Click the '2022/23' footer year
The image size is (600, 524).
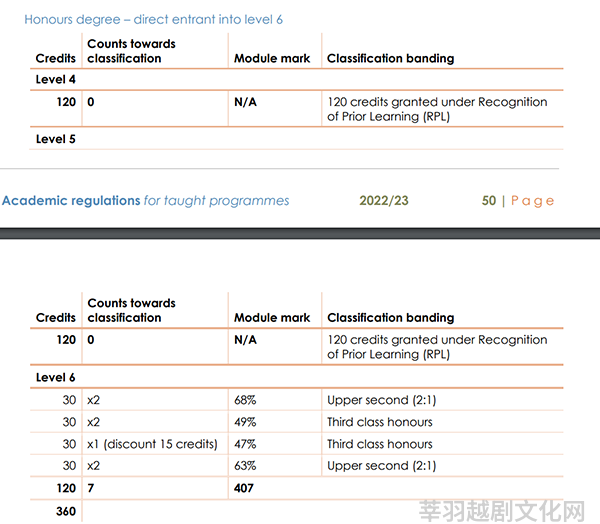pos(384,201)
